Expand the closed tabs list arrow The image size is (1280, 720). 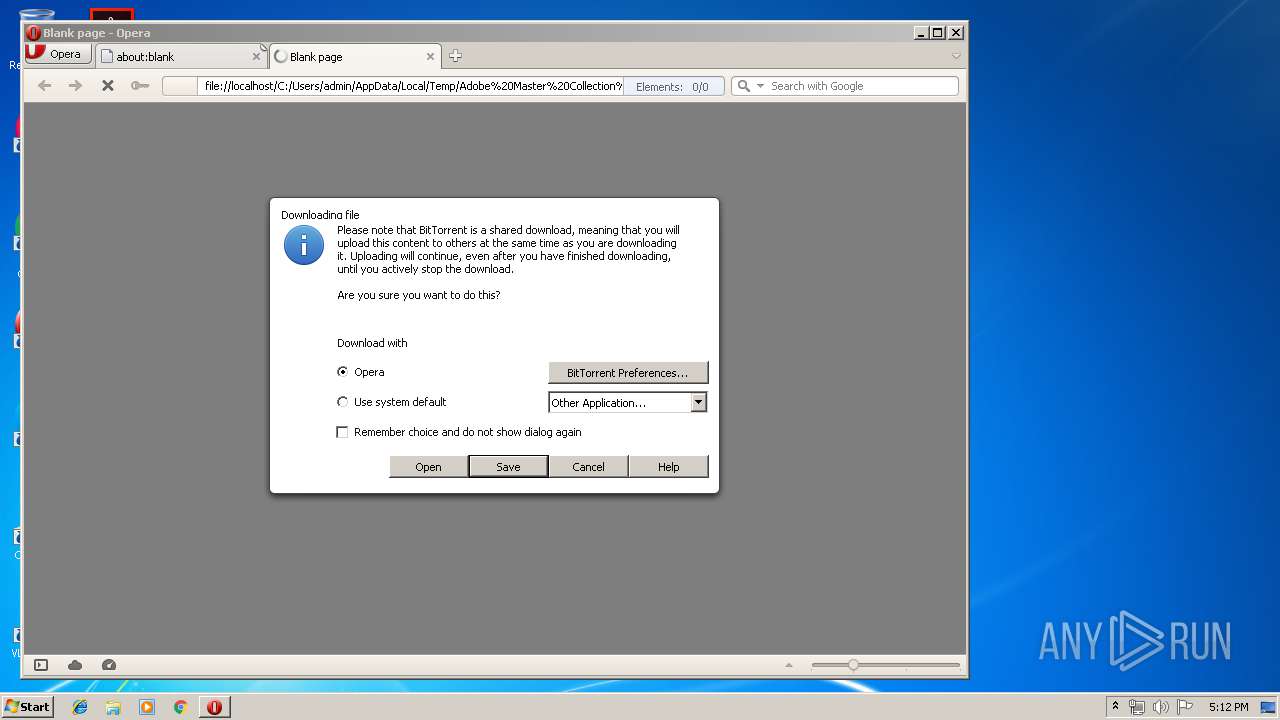pyautogui.click(x=956, y=56)
